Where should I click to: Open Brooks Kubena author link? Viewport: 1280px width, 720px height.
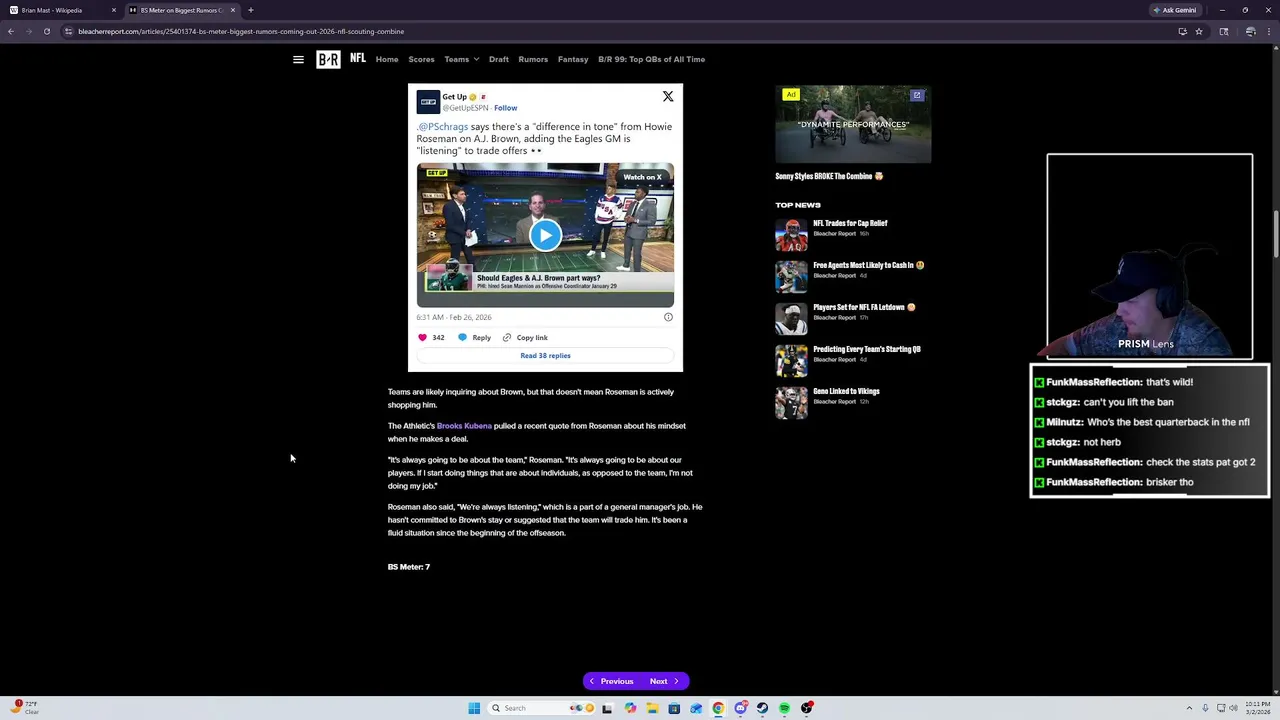[x=464, y=426]
